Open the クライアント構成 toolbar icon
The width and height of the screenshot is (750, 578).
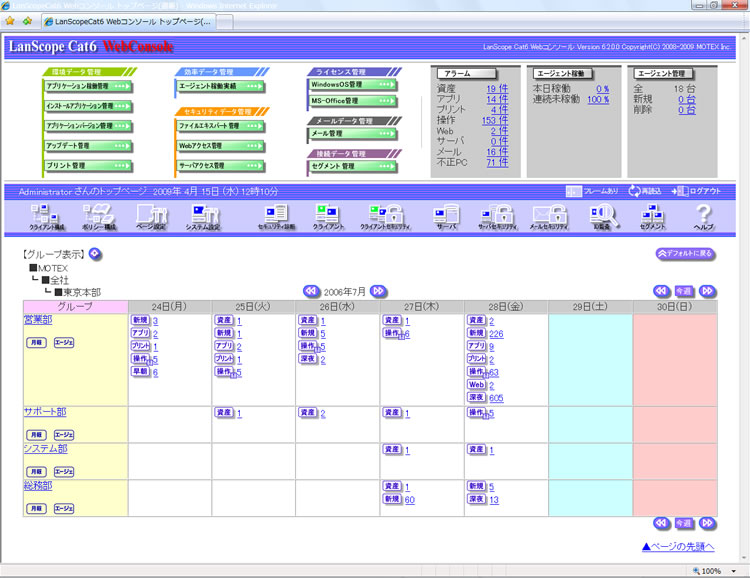click(x=46, y=217)
